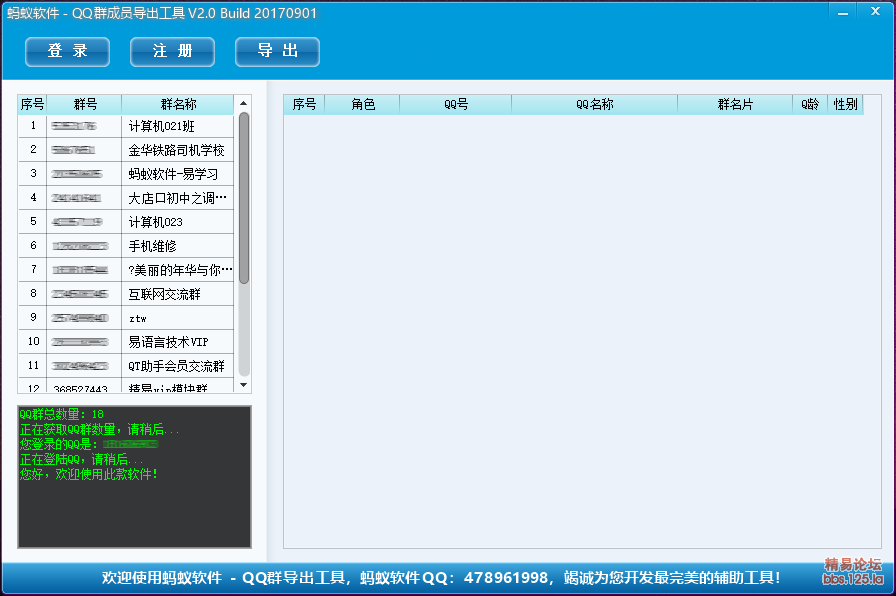Click the 注册 register button

pos(173,51)
